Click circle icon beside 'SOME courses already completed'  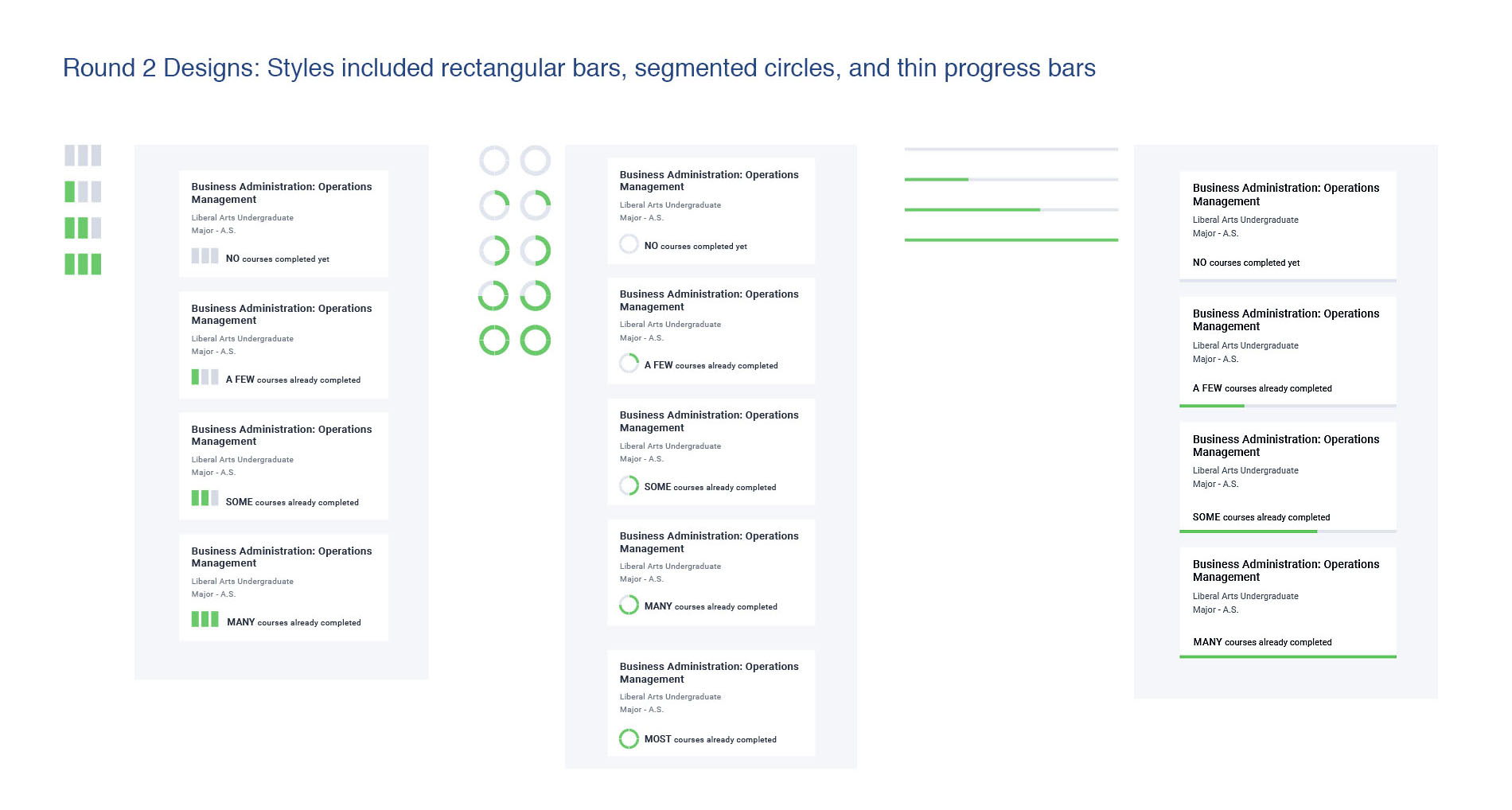pyautogui.click(x=629, y=485)
